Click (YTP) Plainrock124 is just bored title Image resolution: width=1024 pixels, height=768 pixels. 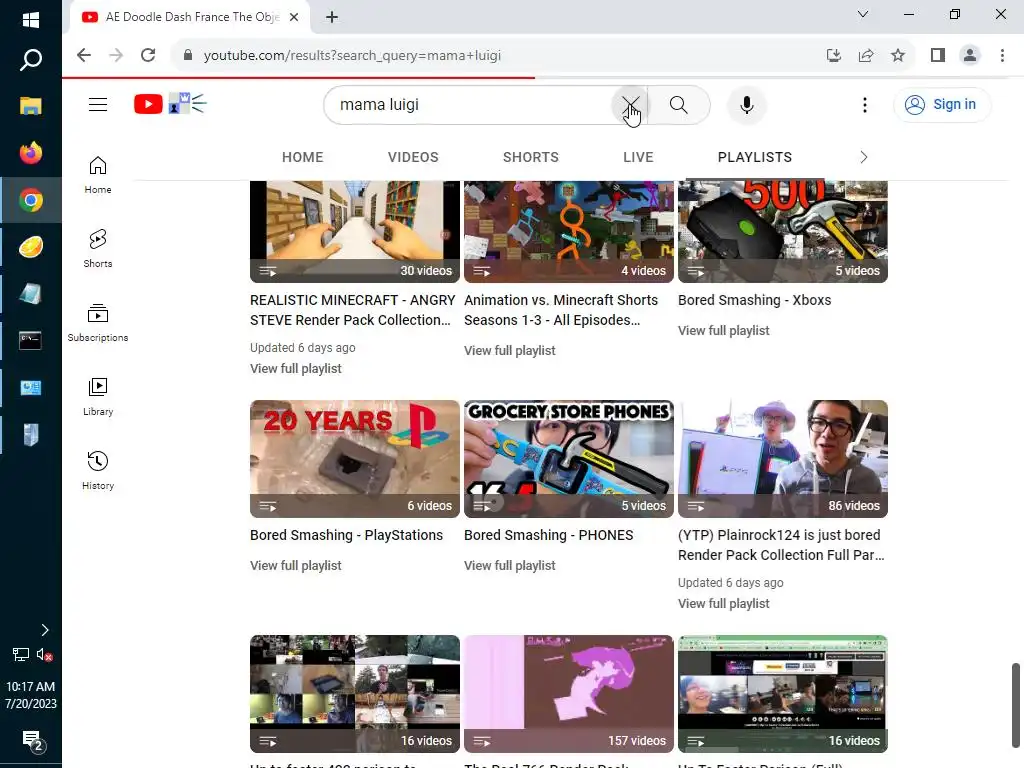coord(781,545)
